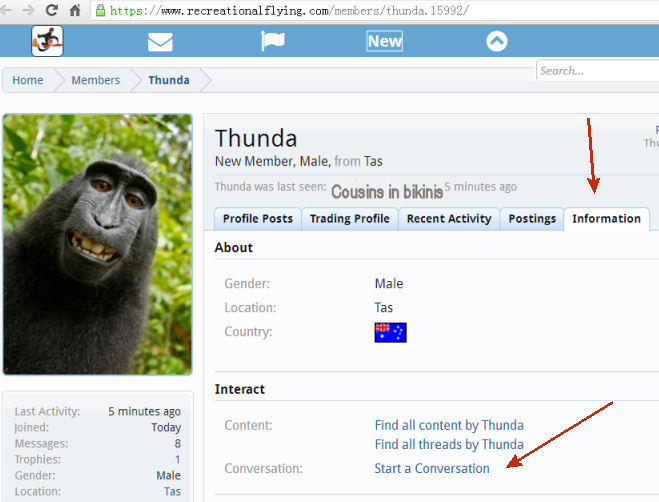
Task: Click the 5 minutes ago text in sidebar
Action: pos(144,412)
